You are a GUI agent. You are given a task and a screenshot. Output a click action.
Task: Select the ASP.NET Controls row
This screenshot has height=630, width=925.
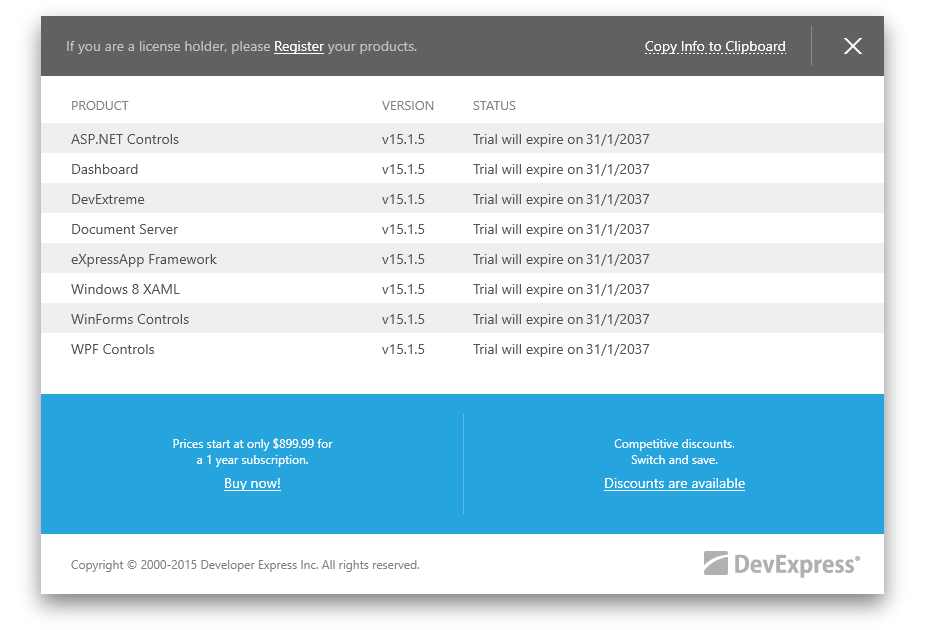(x=125, y=139)
